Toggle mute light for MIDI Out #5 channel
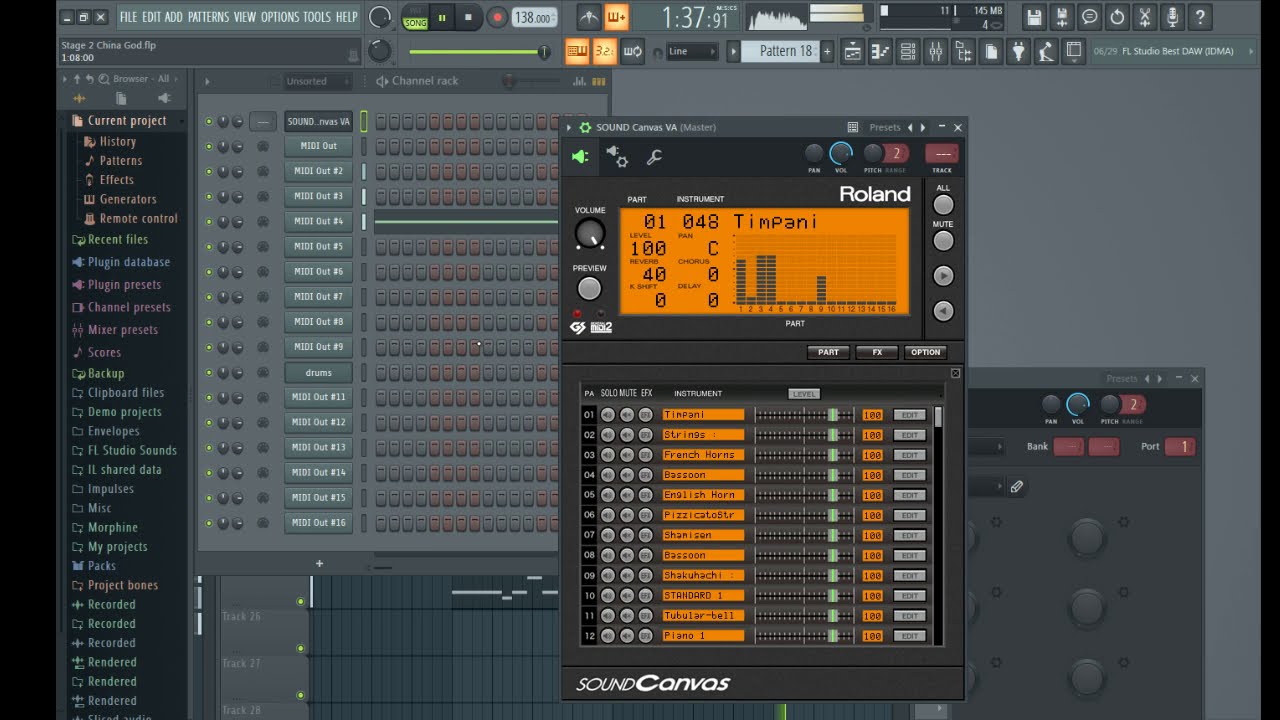Image resolution: width=1280 pixels, height=720 pixels. click(209, 247)
